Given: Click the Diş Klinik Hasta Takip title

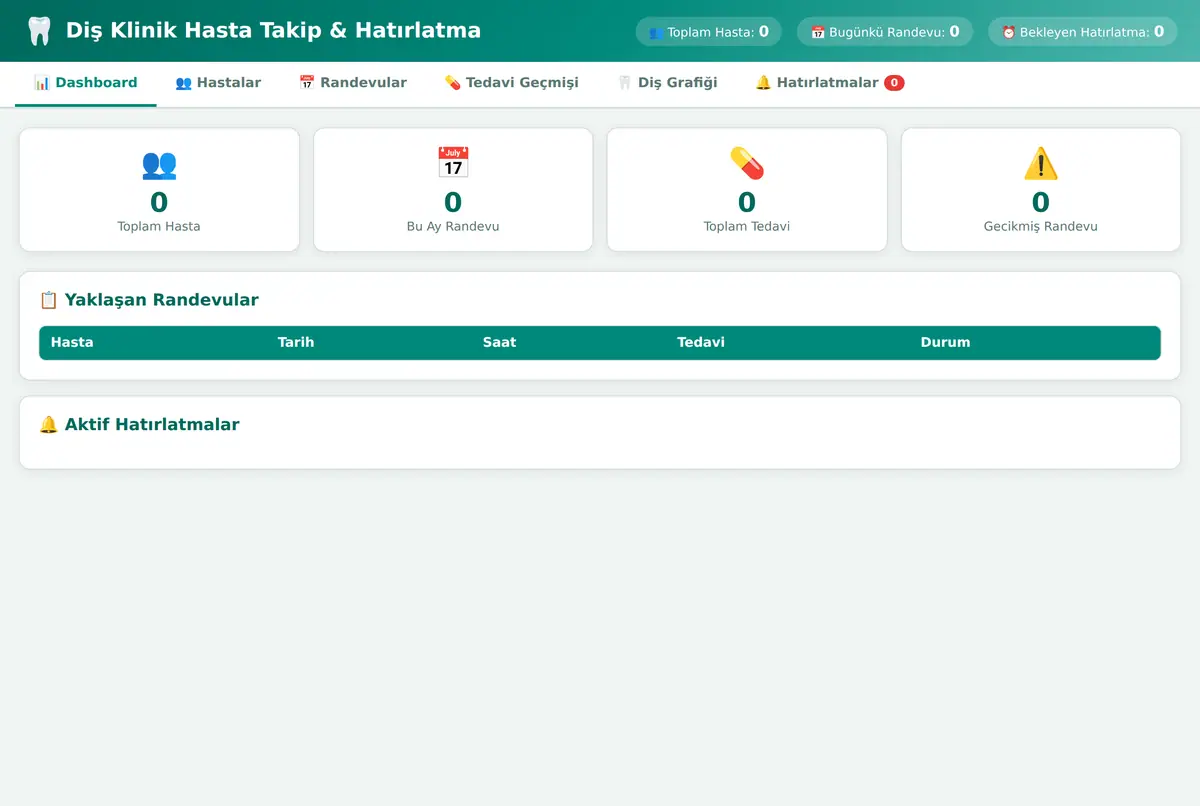Looking at the screenshot, I should coord(273,31).
